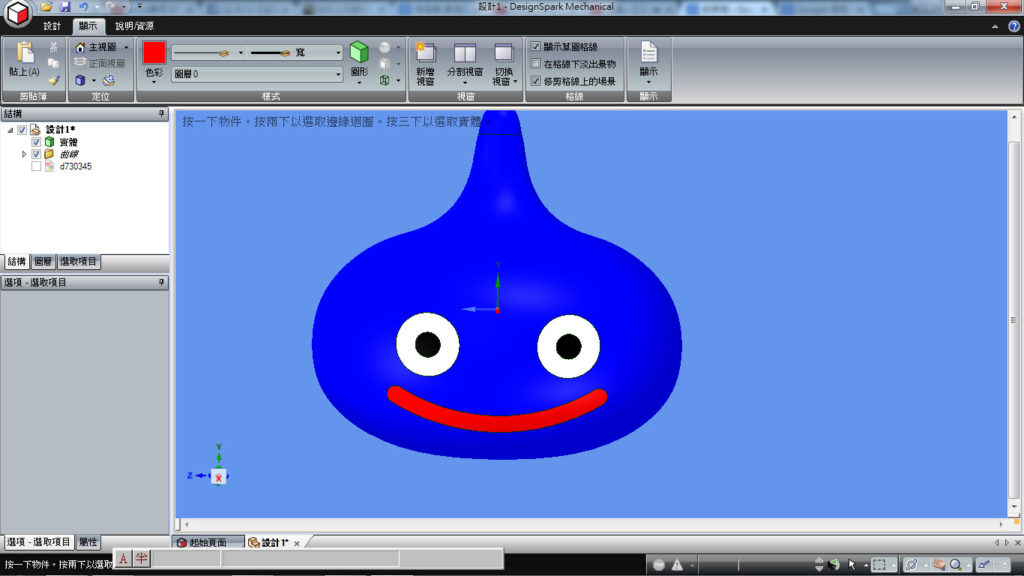Select the 圖層 panel tab
Image resolution: width=1024 pixels, height=576 pixels.
pyautogui.click(x=43, y=261)
